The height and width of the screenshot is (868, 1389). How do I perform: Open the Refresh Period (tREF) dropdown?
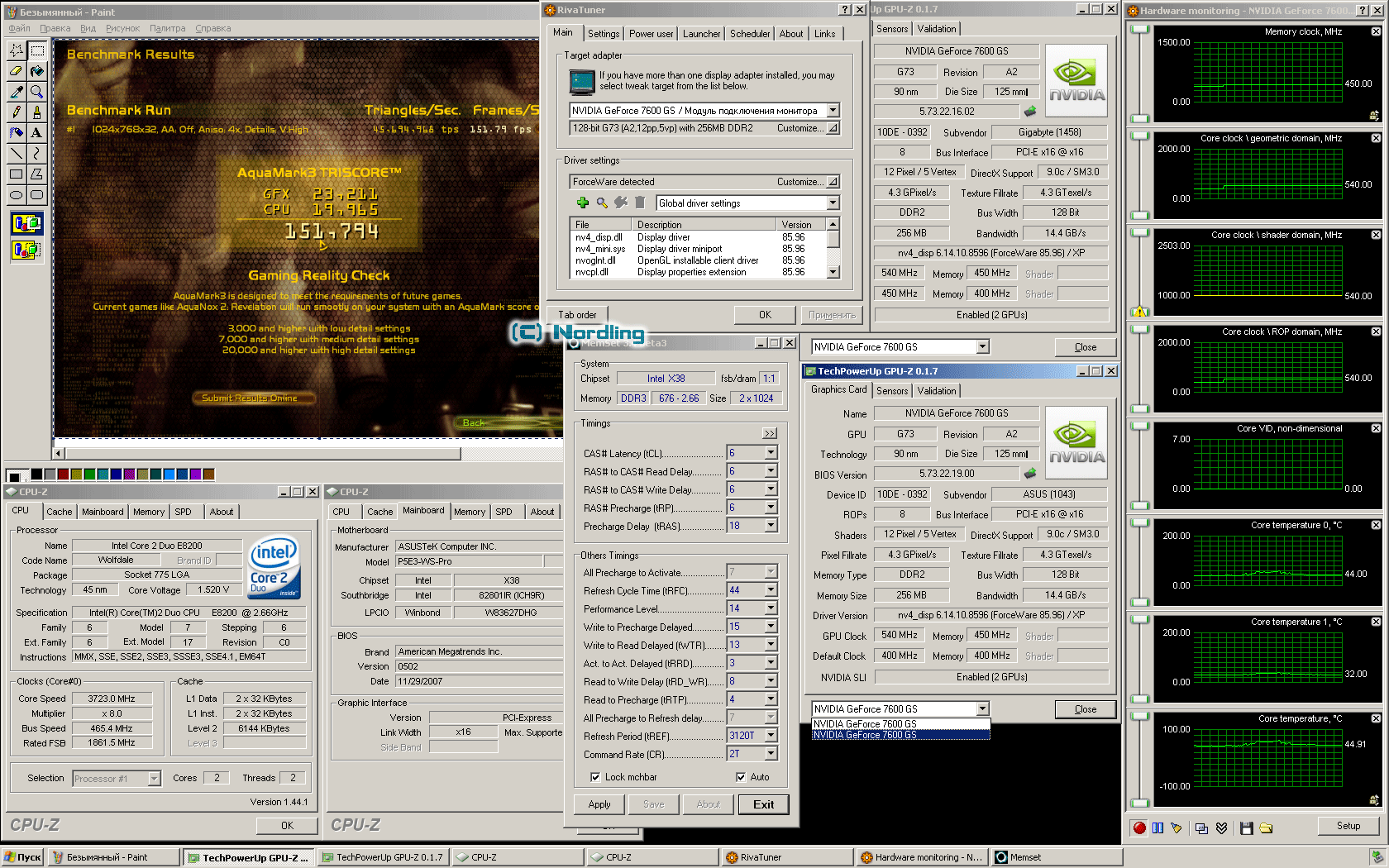(x=771, y=736)
